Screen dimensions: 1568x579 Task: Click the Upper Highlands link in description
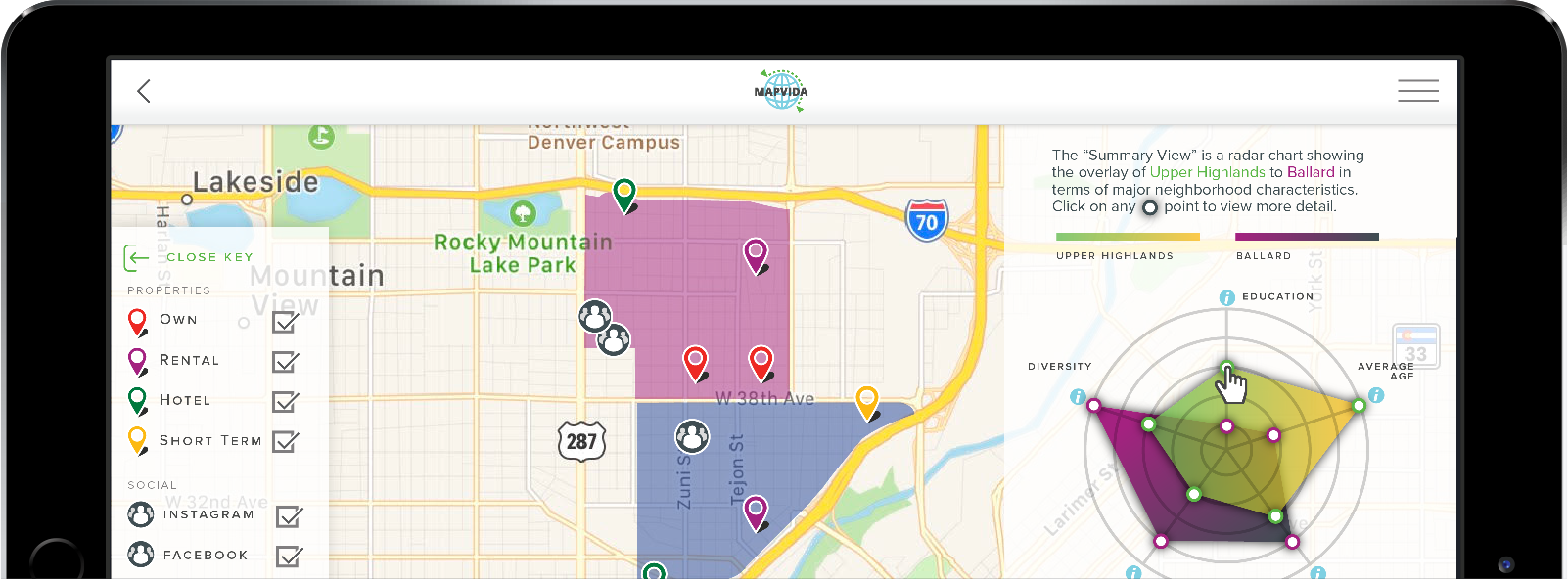[x=1207, y=172]
